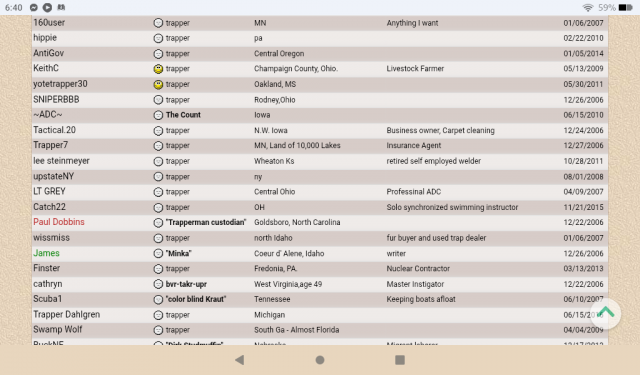Click the status icon in SNIPERBBB row
This screenshot has height=375, width=640.
tap(158, 100)
